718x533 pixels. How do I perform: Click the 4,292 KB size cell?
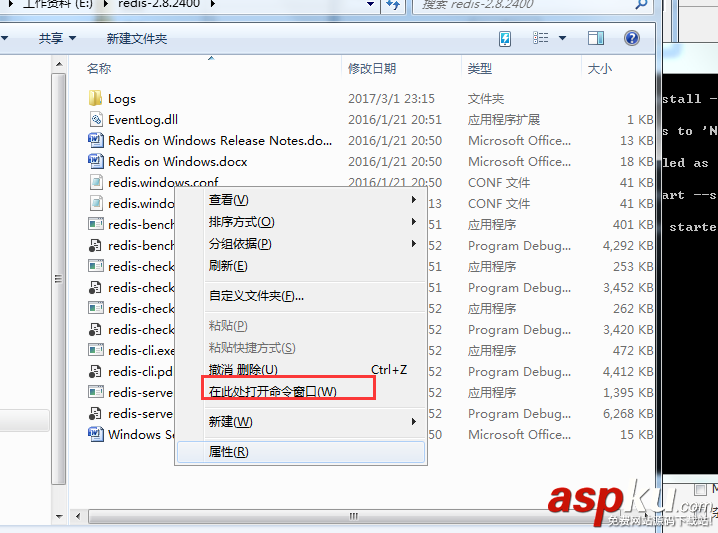click(x=628, y=245)
